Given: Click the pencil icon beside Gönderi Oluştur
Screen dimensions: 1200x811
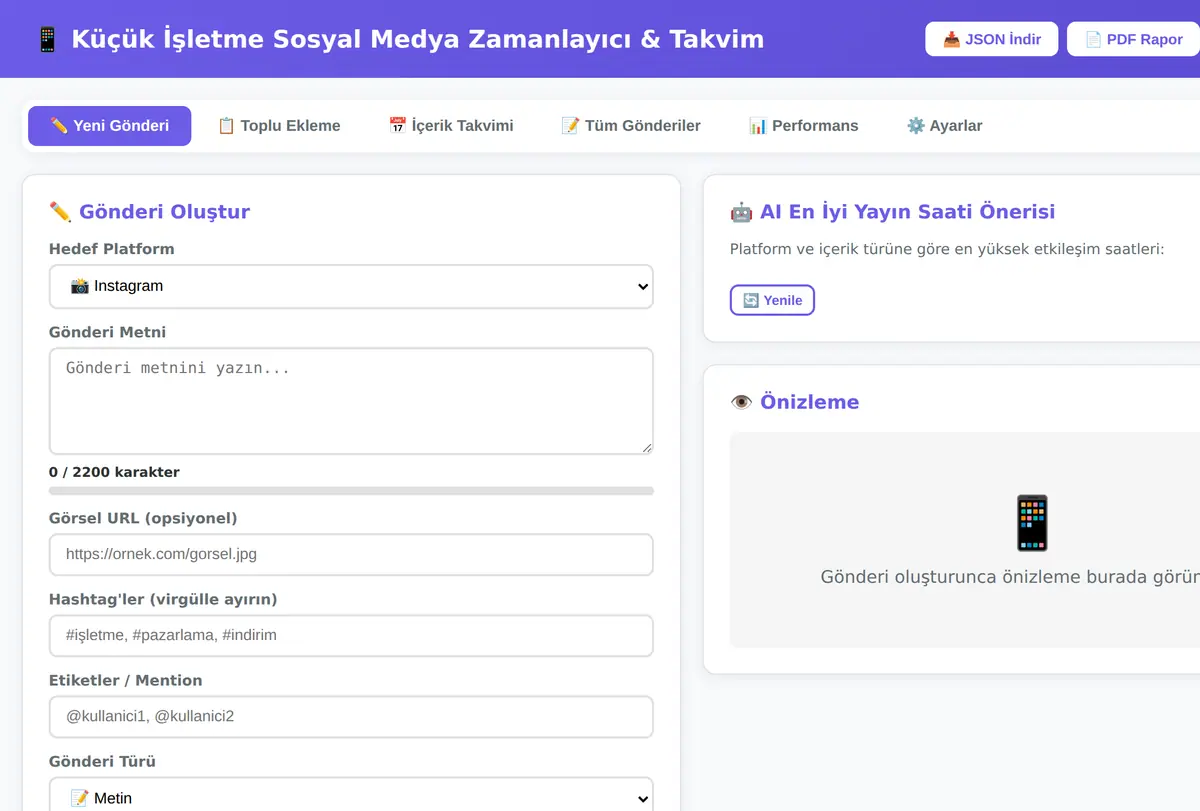Looking at the screenshot, I should (60, 212).
